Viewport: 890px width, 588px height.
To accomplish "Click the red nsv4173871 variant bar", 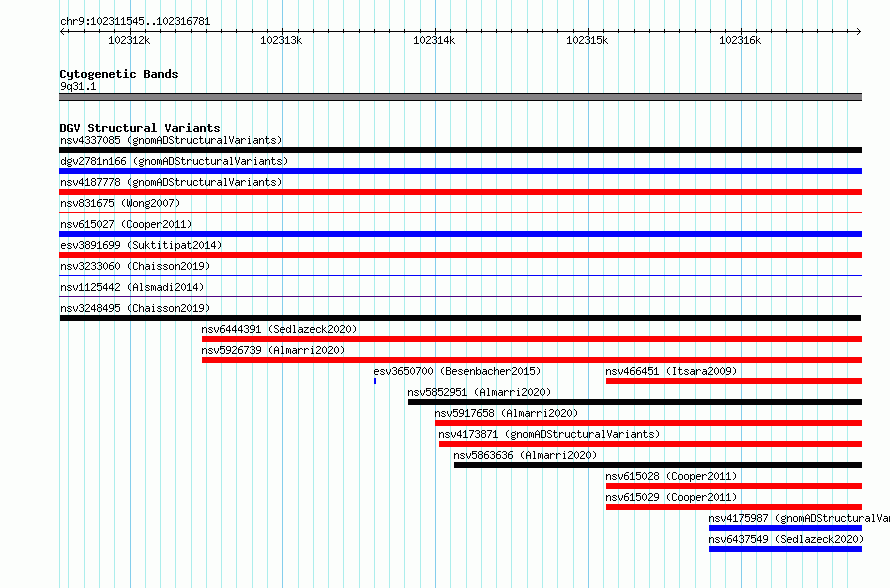I will (x=650, y=444).
